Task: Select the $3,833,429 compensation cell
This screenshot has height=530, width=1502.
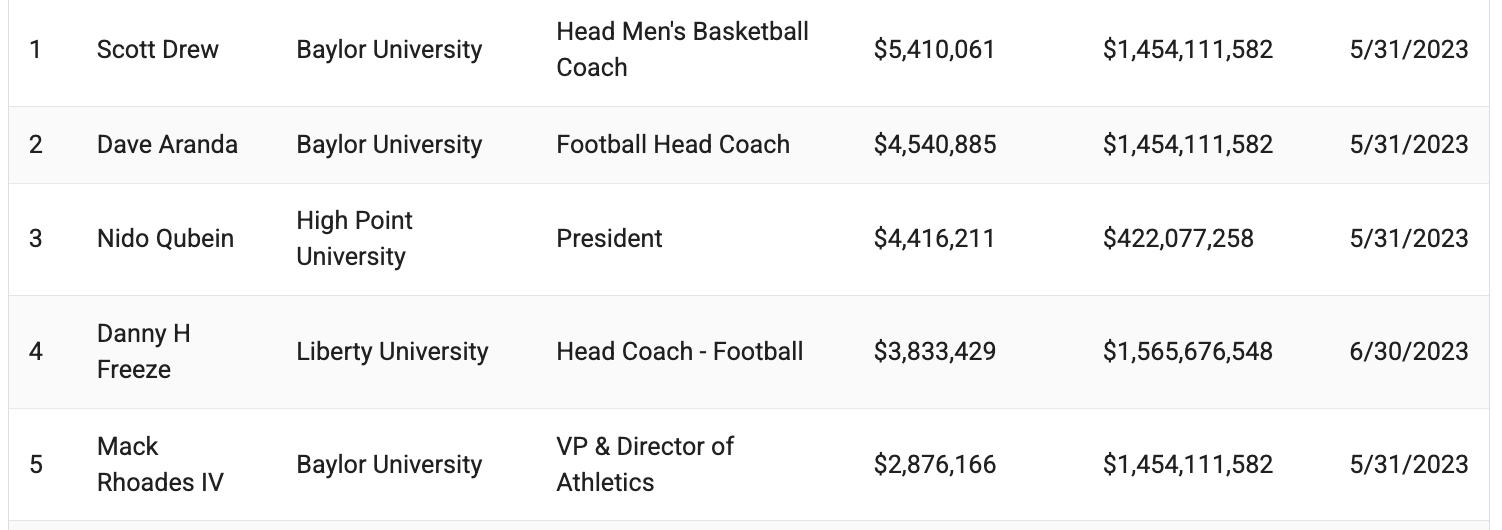Action: (934, 352)
